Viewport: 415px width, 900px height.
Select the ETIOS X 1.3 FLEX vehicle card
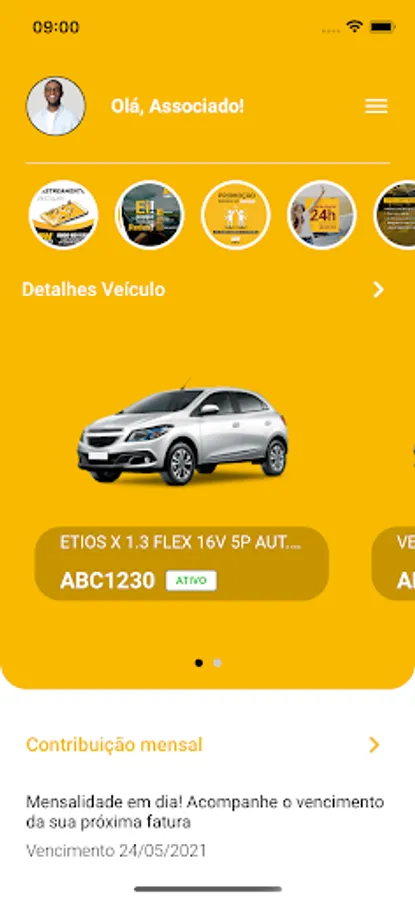click(x=181, y=563)
